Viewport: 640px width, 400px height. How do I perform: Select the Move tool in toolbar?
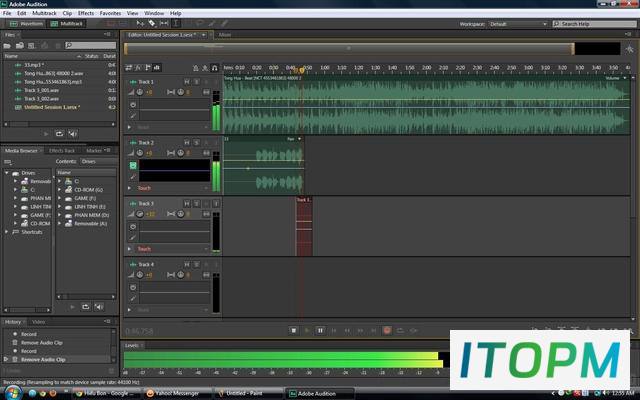(140, 24)
